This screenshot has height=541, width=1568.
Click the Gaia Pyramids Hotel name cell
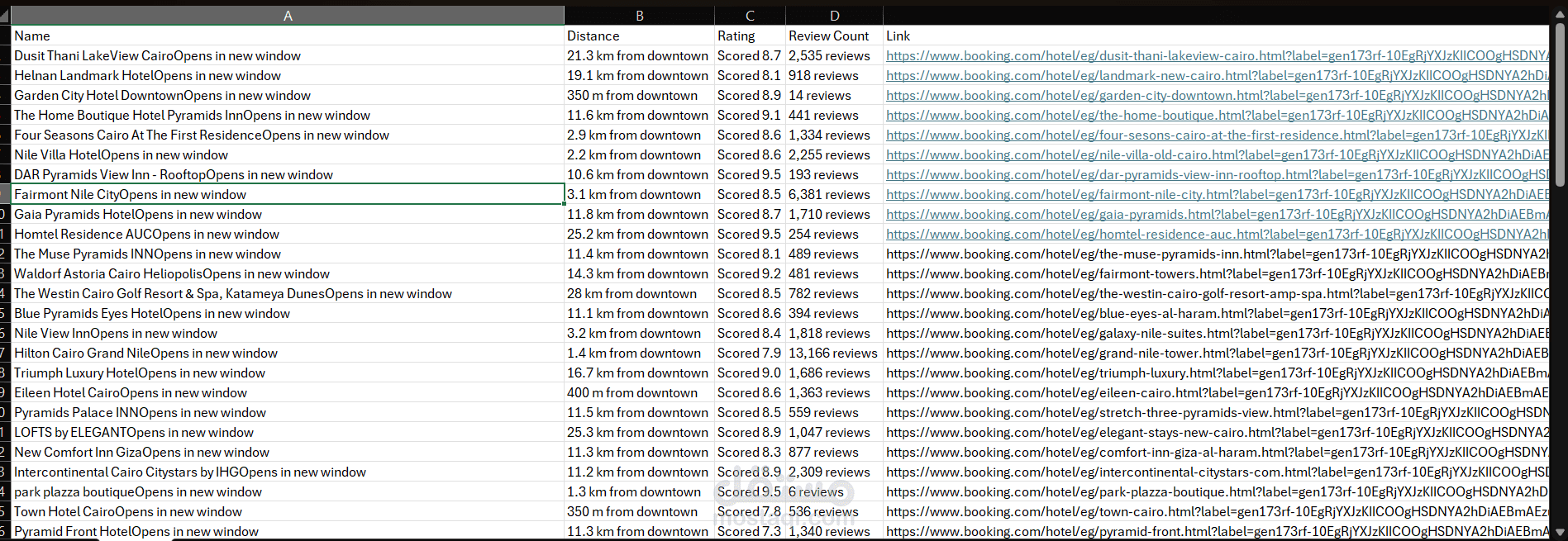[x=288, y=214]
